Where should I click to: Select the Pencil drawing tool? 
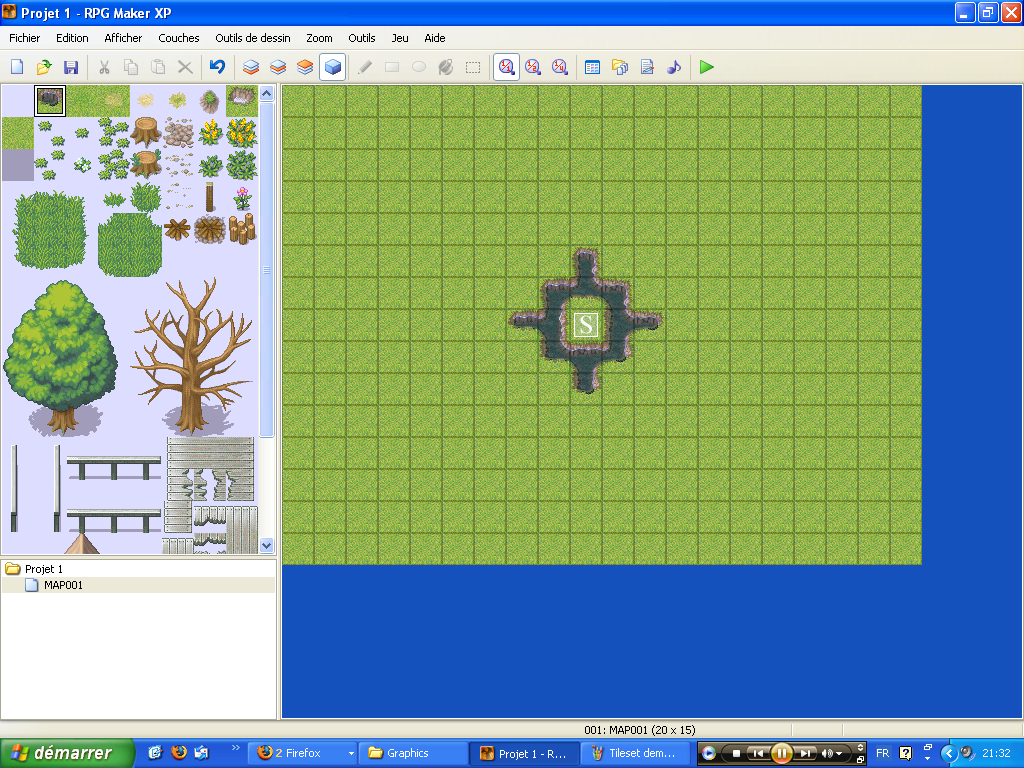[x=365, y=67]
